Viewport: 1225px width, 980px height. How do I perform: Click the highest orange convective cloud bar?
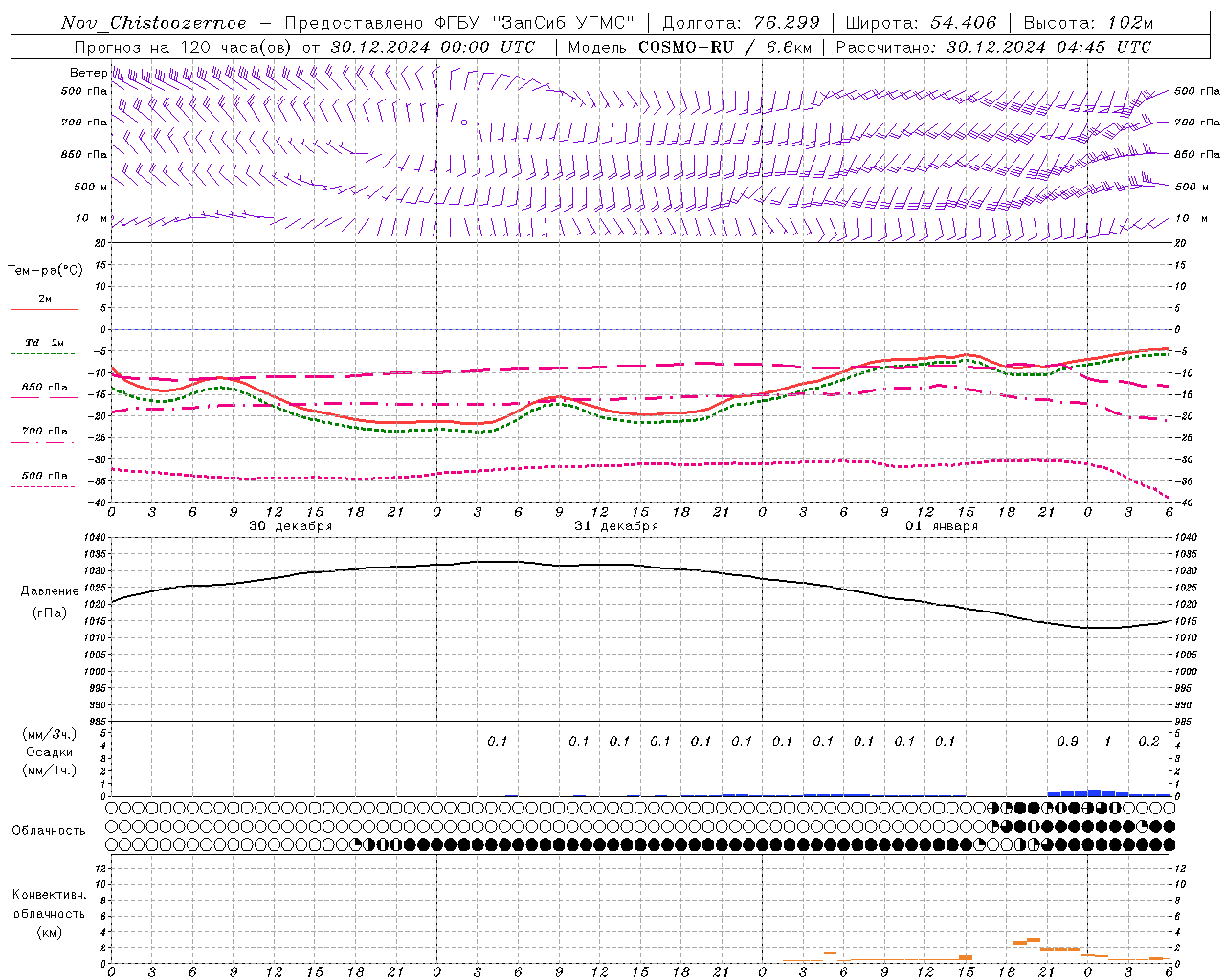pyautogui.click(x=1034, y=940)
